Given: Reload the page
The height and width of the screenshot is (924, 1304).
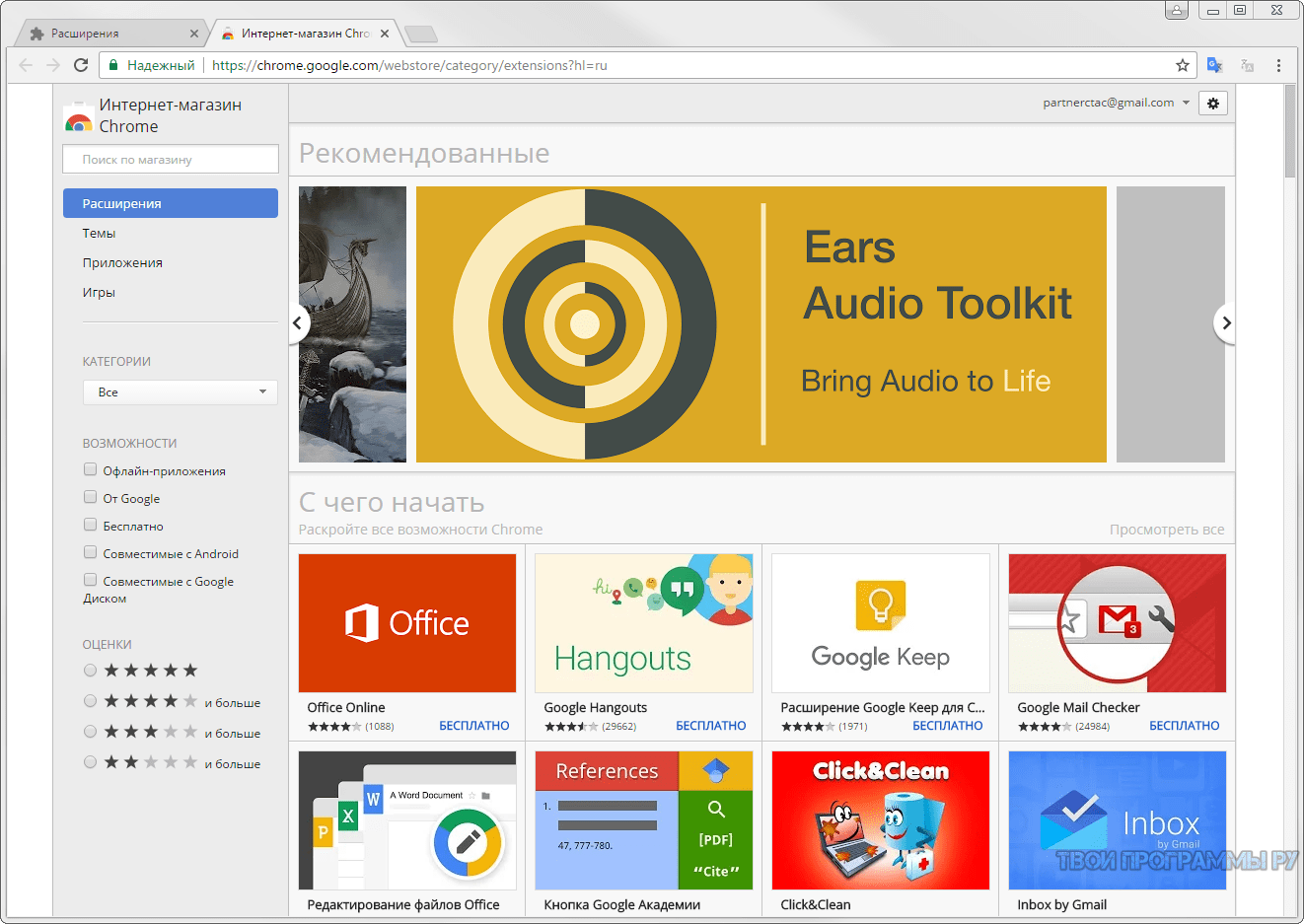Looking at the screenshot, I should click(x=82, y=65).
